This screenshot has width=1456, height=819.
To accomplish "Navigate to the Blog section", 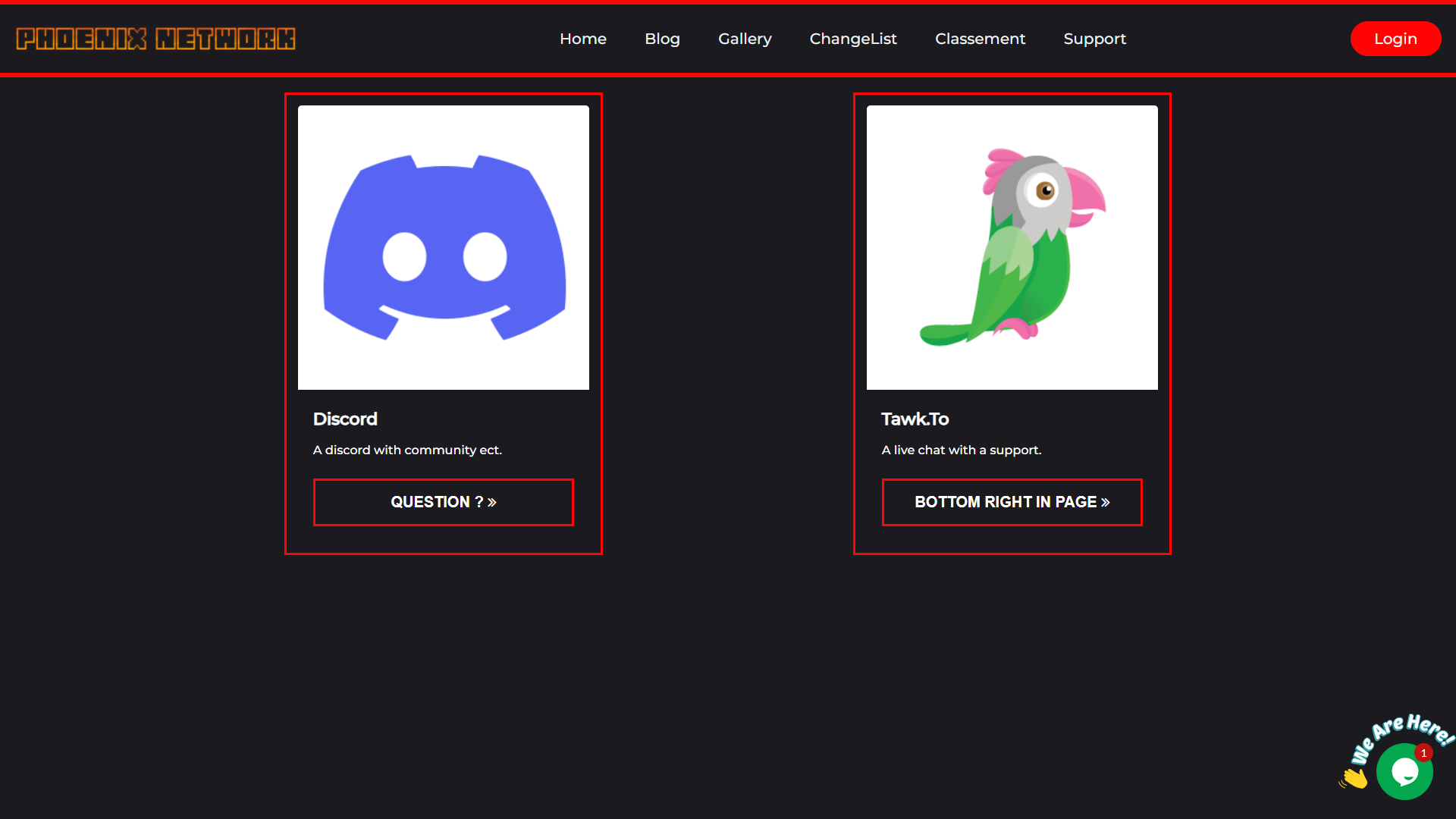I will tap(662, 38).
